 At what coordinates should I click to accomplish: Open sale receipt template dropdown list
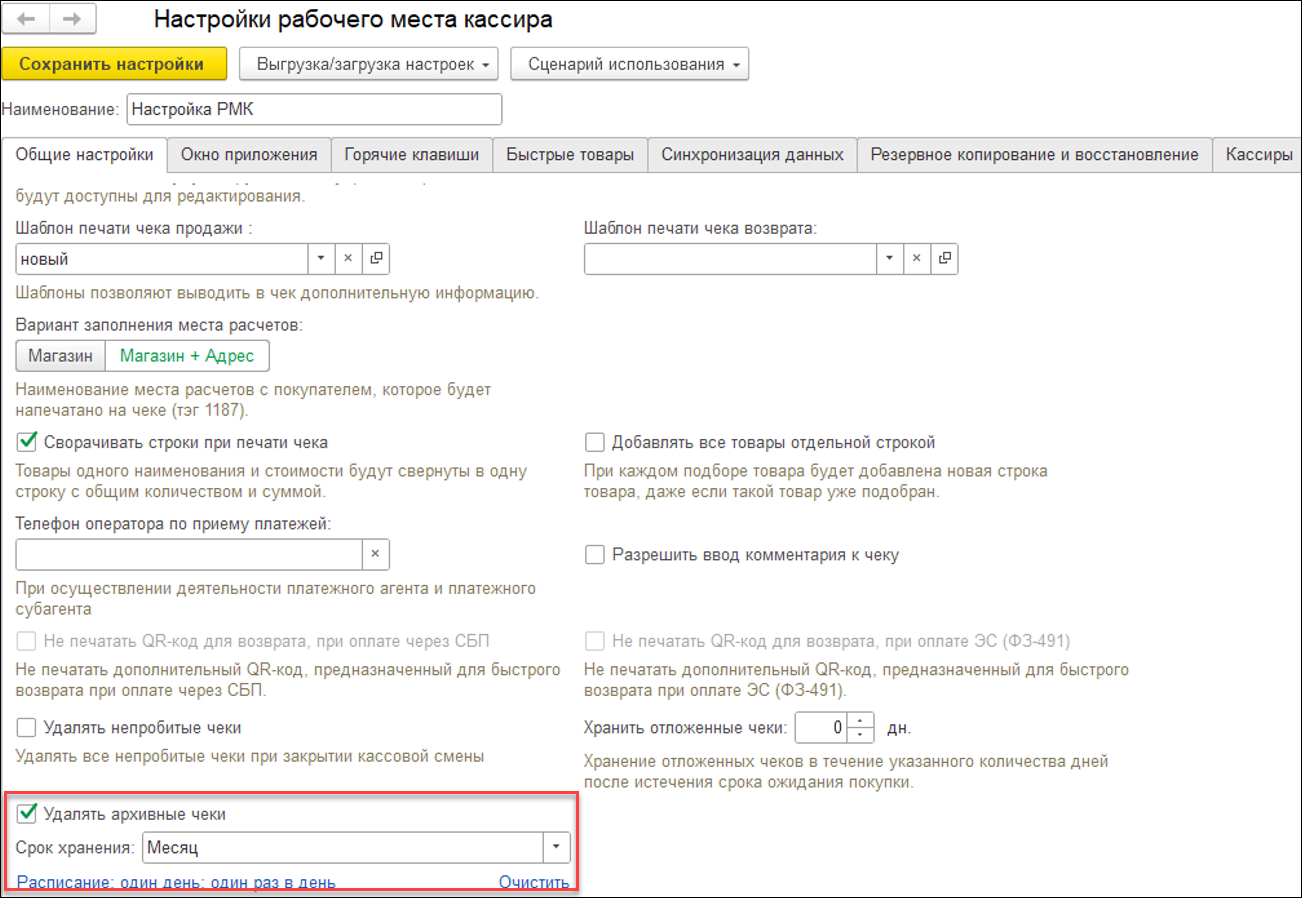point(321,258)
